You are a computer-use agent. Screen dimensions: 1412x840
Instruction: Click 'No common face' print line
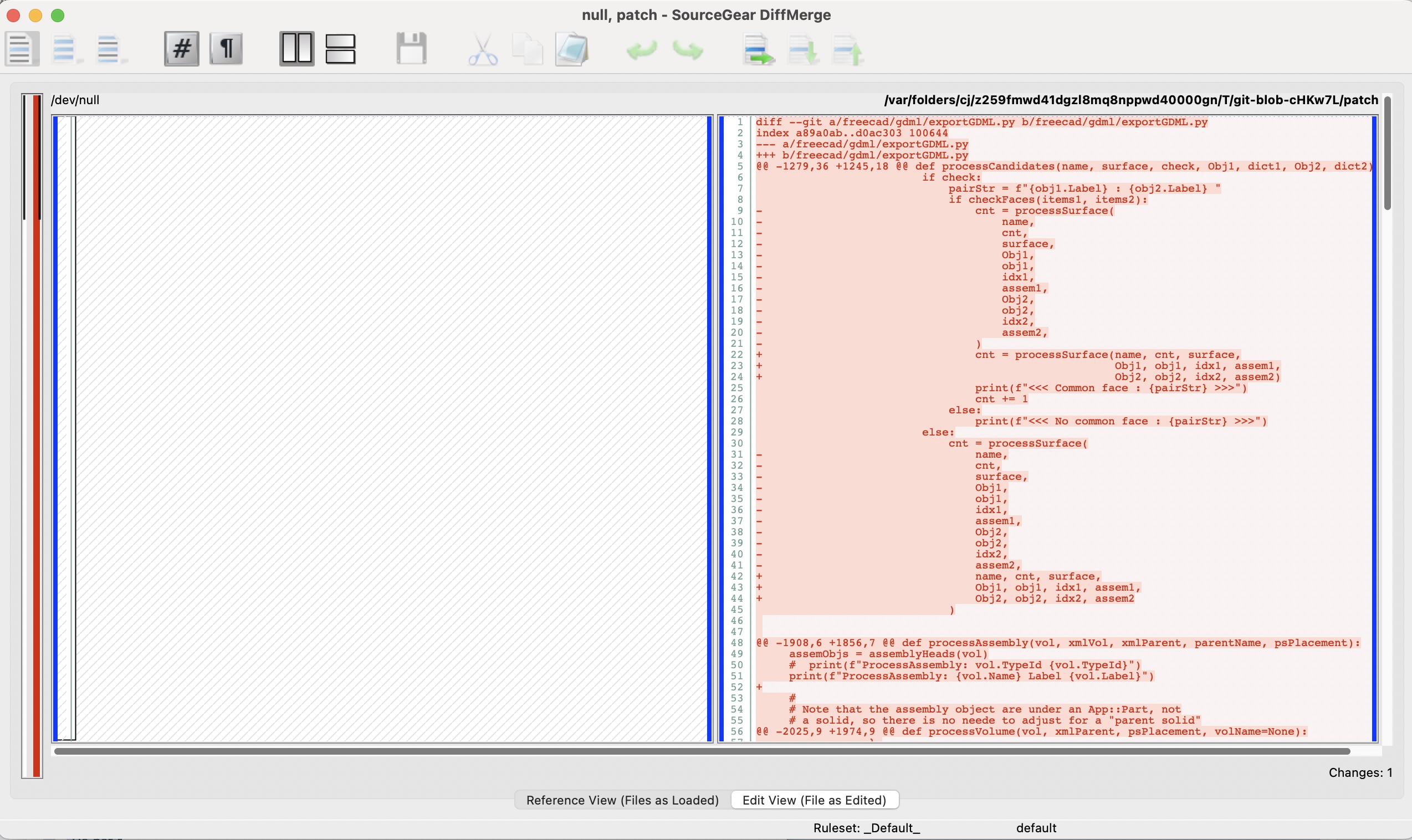click(1121, 421)
